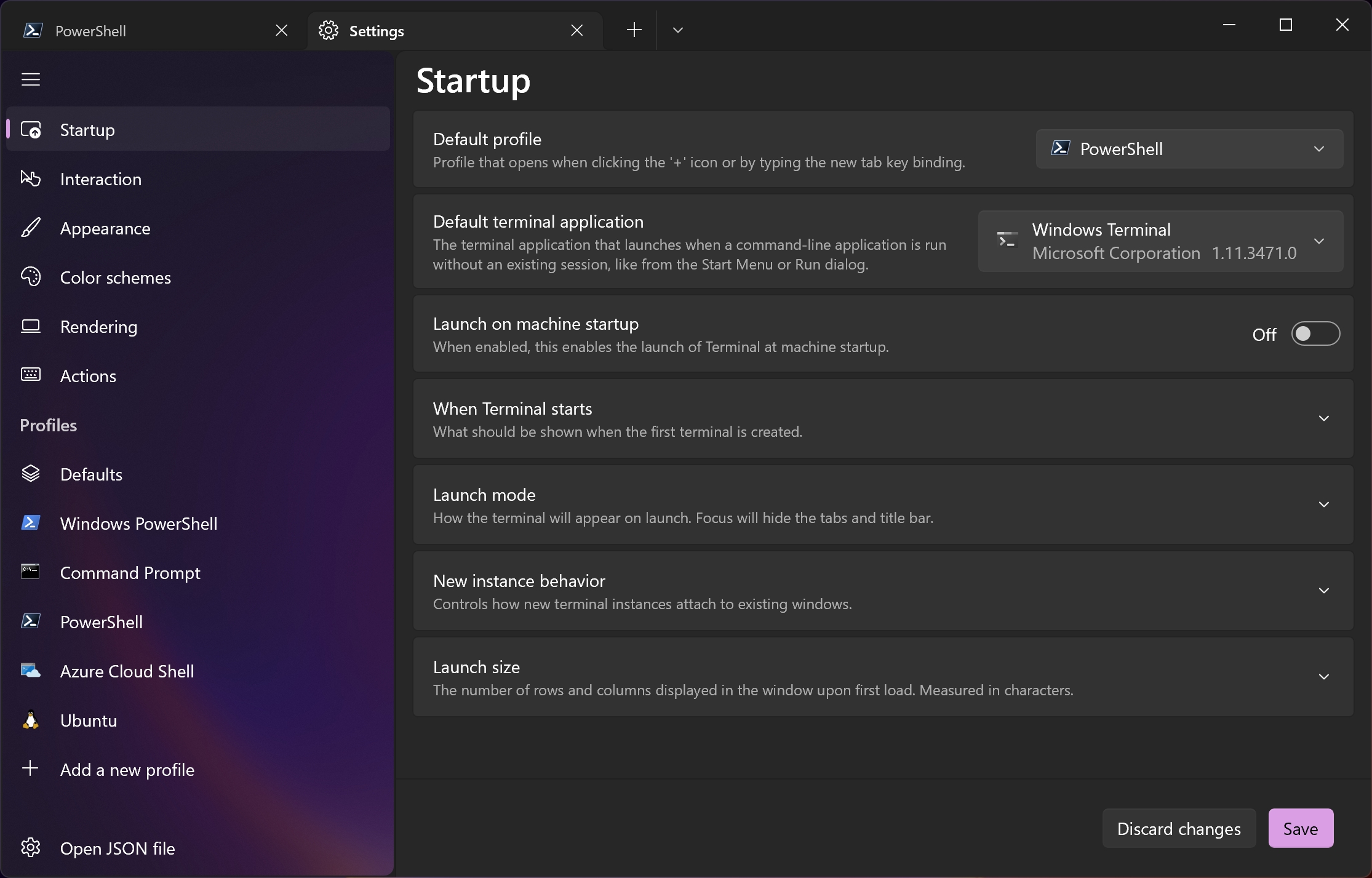The image size is (1372, 878).
Task: Open Interaction settings panel
Action: (100, 178)
